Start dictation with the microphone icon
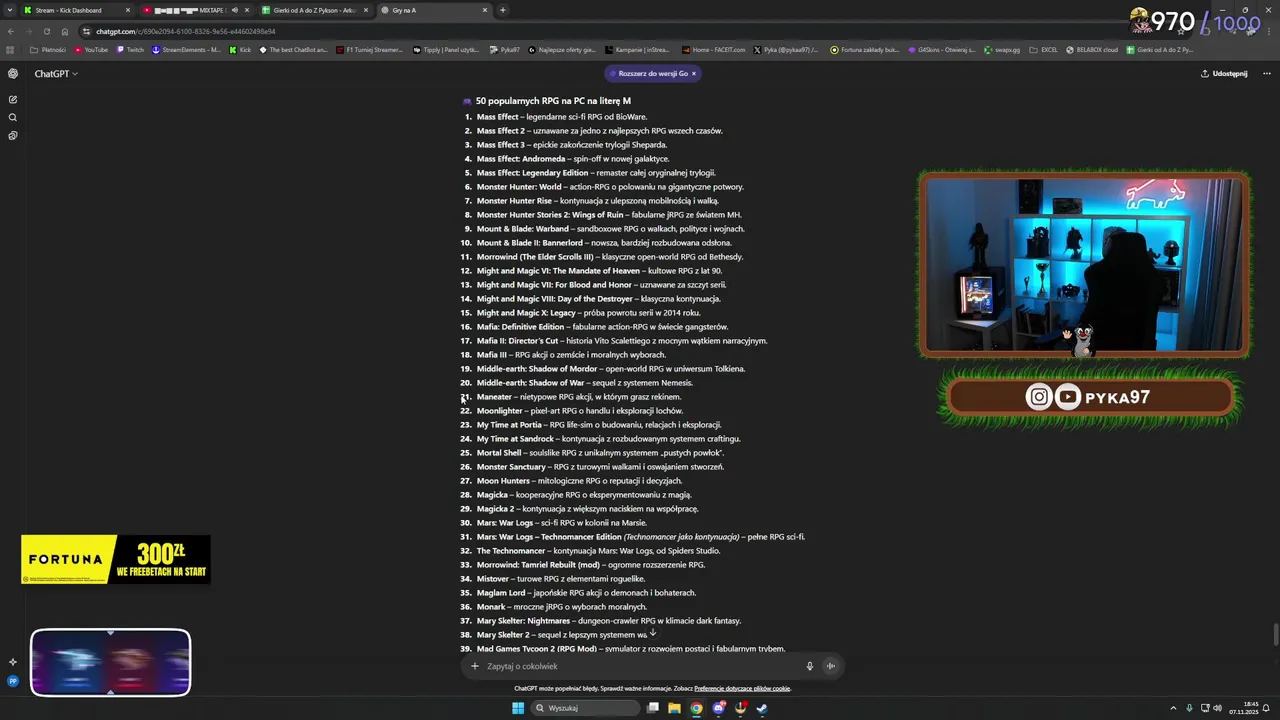Image resolution: width=1280 pixels, height=720 pixels. 809,666
